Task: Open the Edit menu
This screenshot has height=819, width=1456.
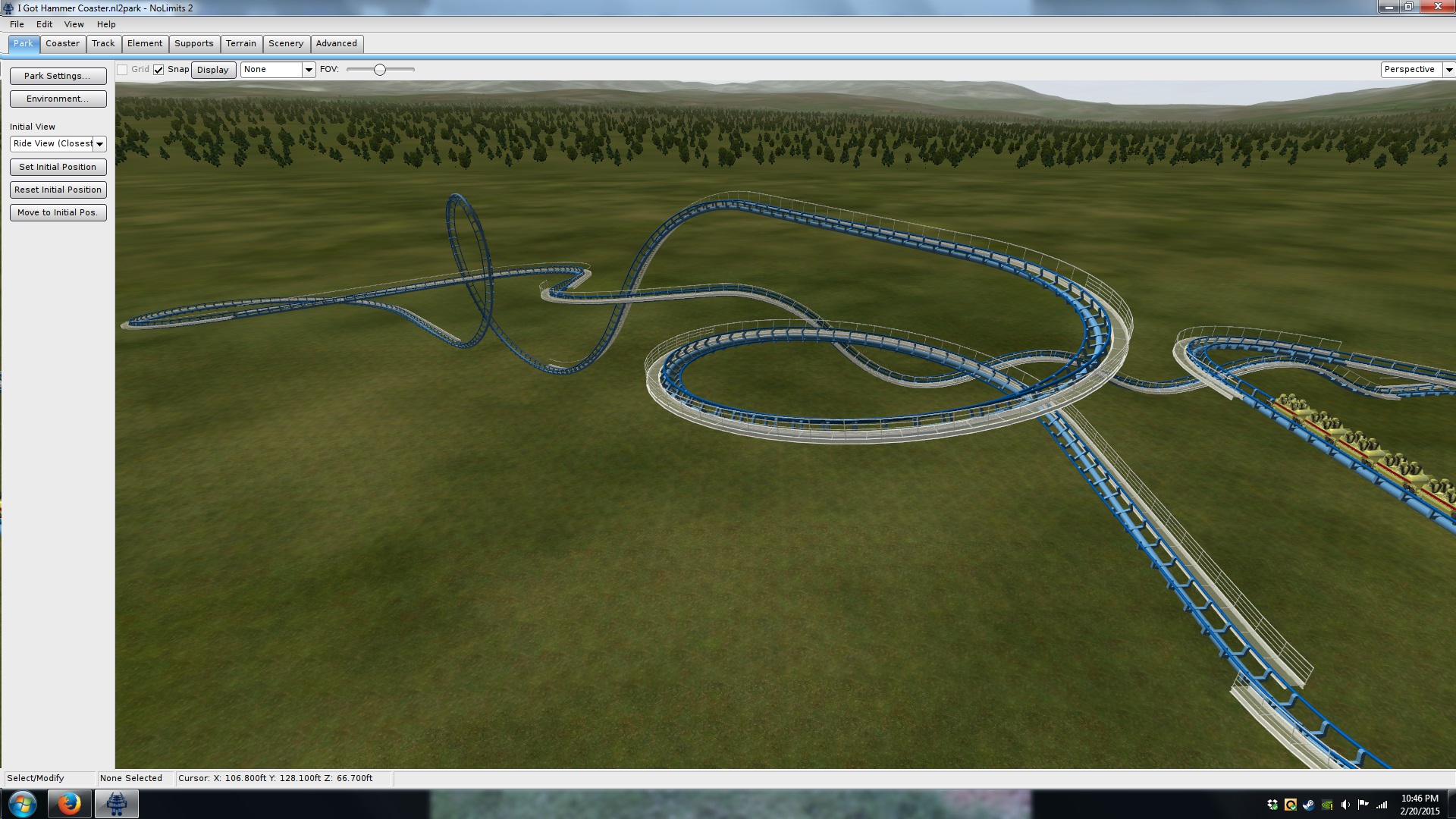Action: (x=44, y=24)
